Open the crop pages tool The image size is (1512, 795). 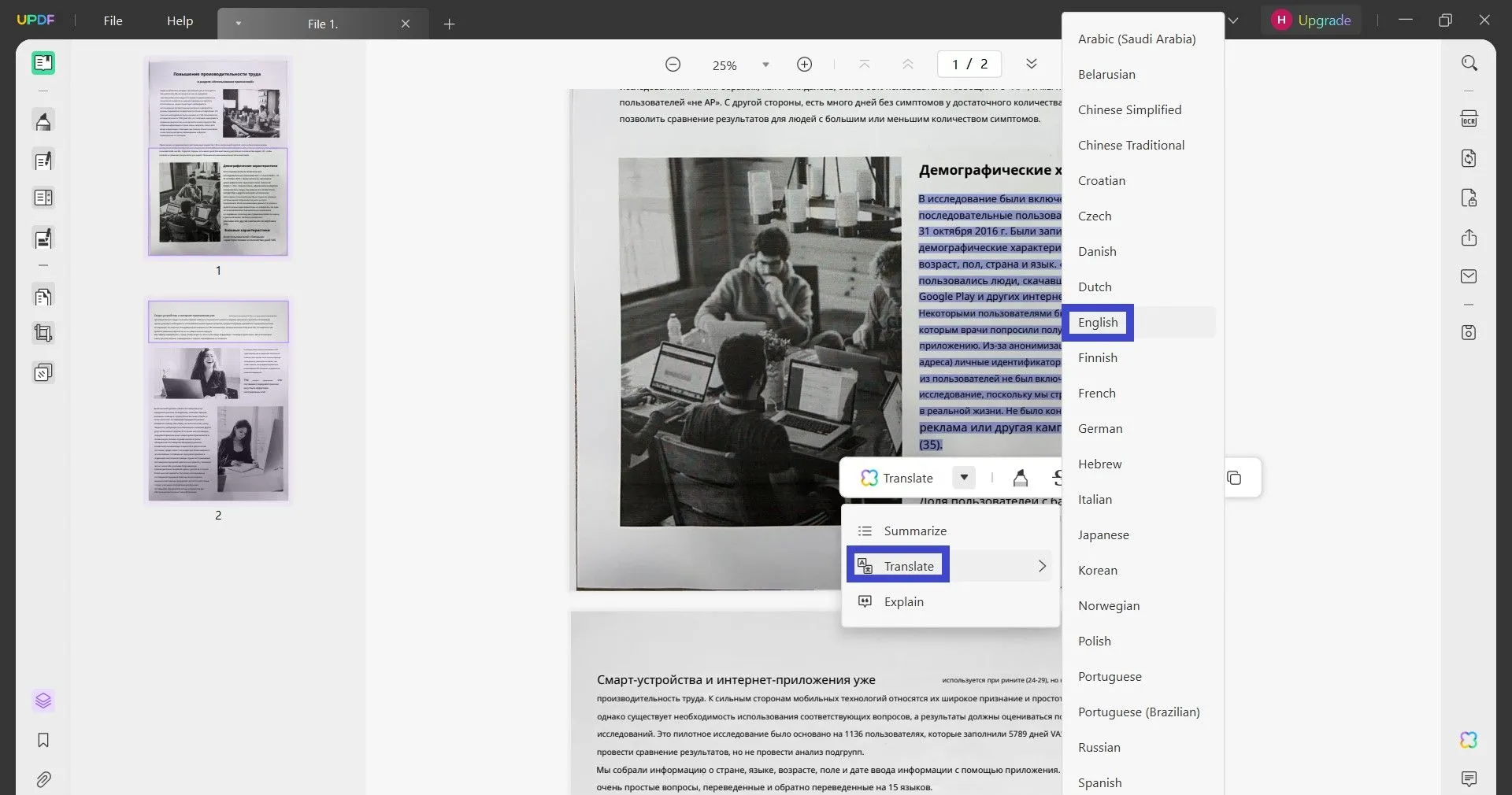click(43, 333)
